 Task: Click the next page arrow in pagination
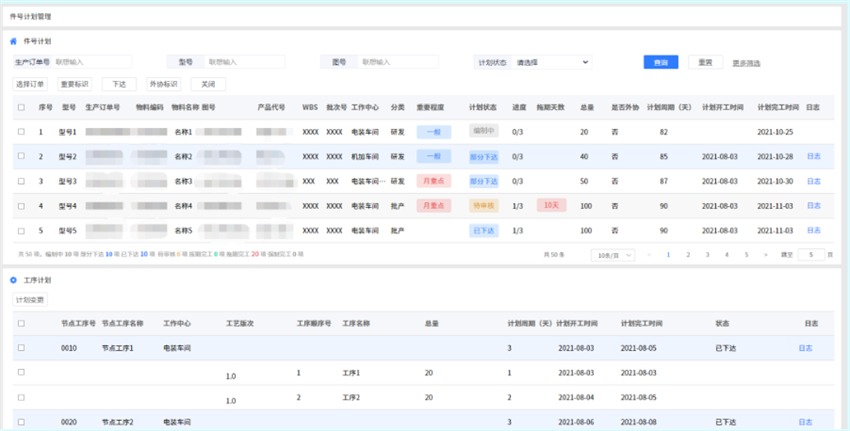(x=766, y=255)
